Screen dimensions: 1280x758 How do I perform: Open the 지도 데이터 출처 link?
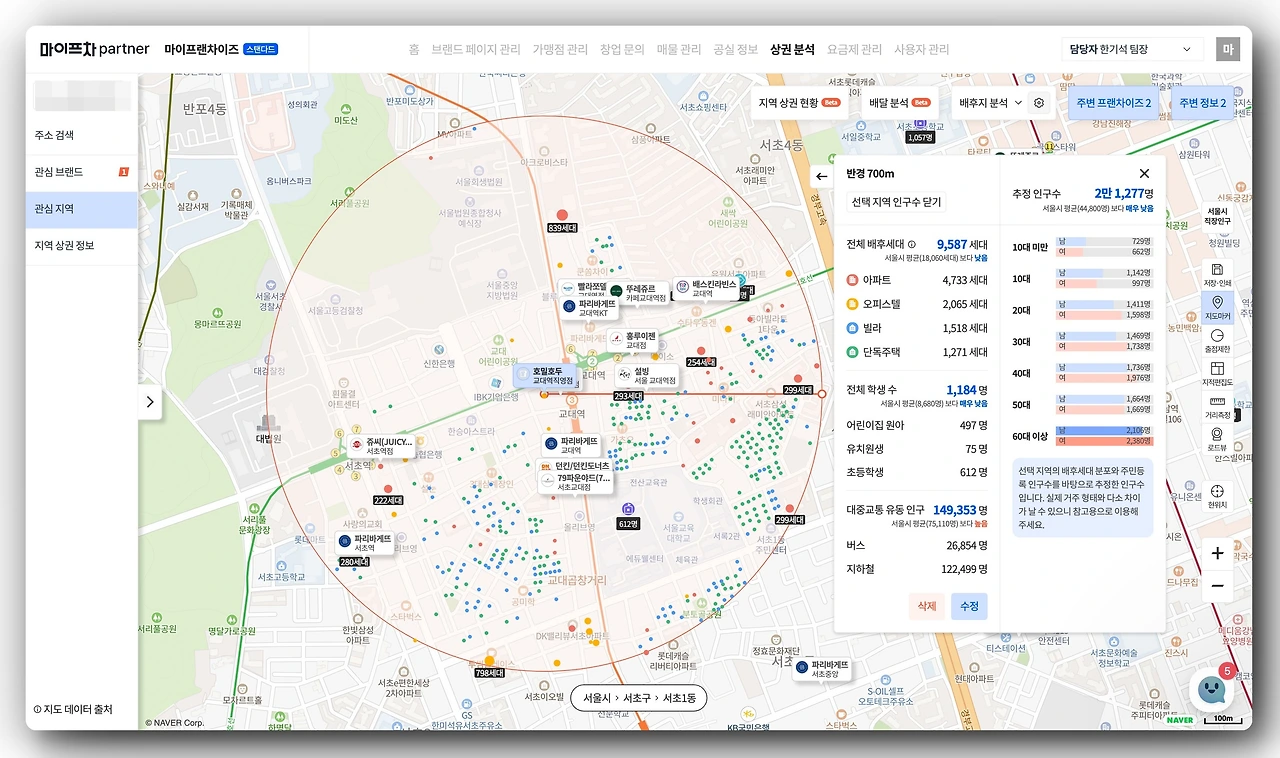pyautogui.click(x=73, y=710)
